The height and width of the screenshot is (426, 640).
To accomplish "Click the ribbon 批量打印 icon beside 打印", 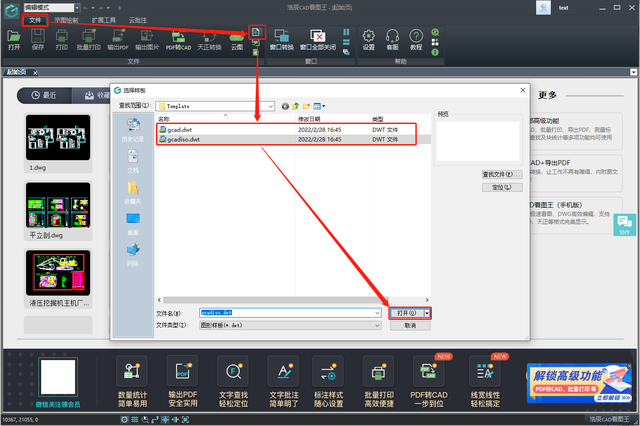I will pyautogui.click(x=89, y=40).
